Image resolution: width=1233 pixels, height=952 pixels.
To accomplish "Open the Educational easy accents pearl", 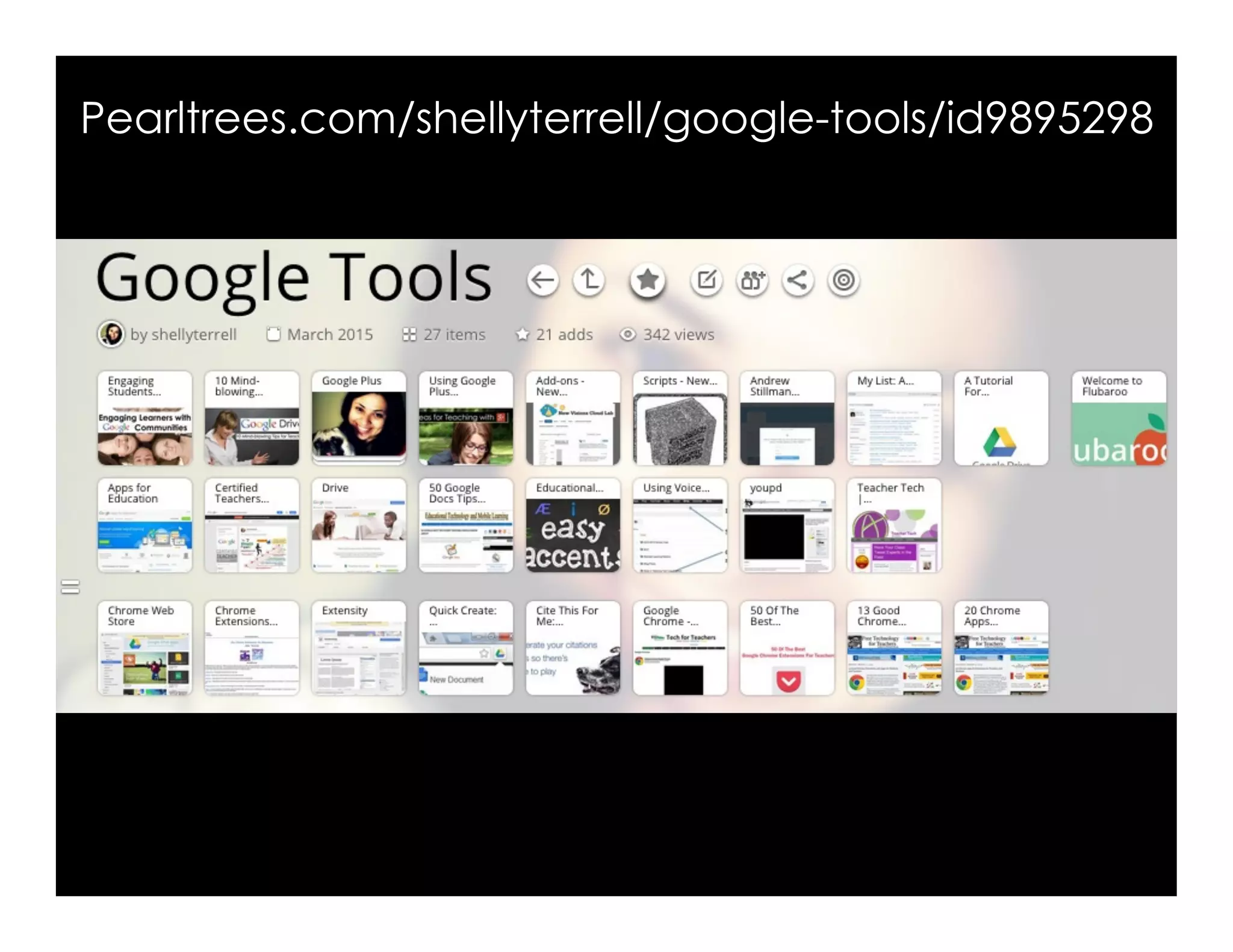I will [573, 525].
